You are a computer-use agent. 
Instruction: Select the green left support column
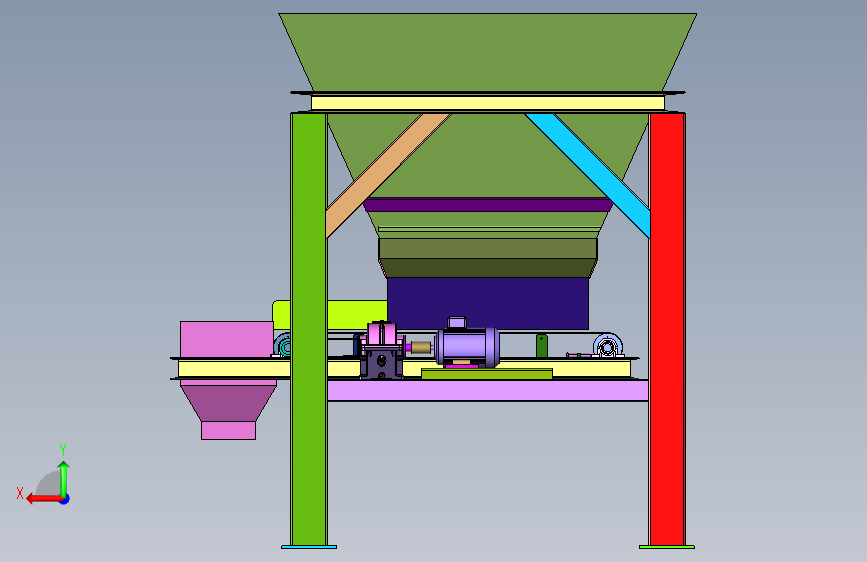click(x=309, y=329)
